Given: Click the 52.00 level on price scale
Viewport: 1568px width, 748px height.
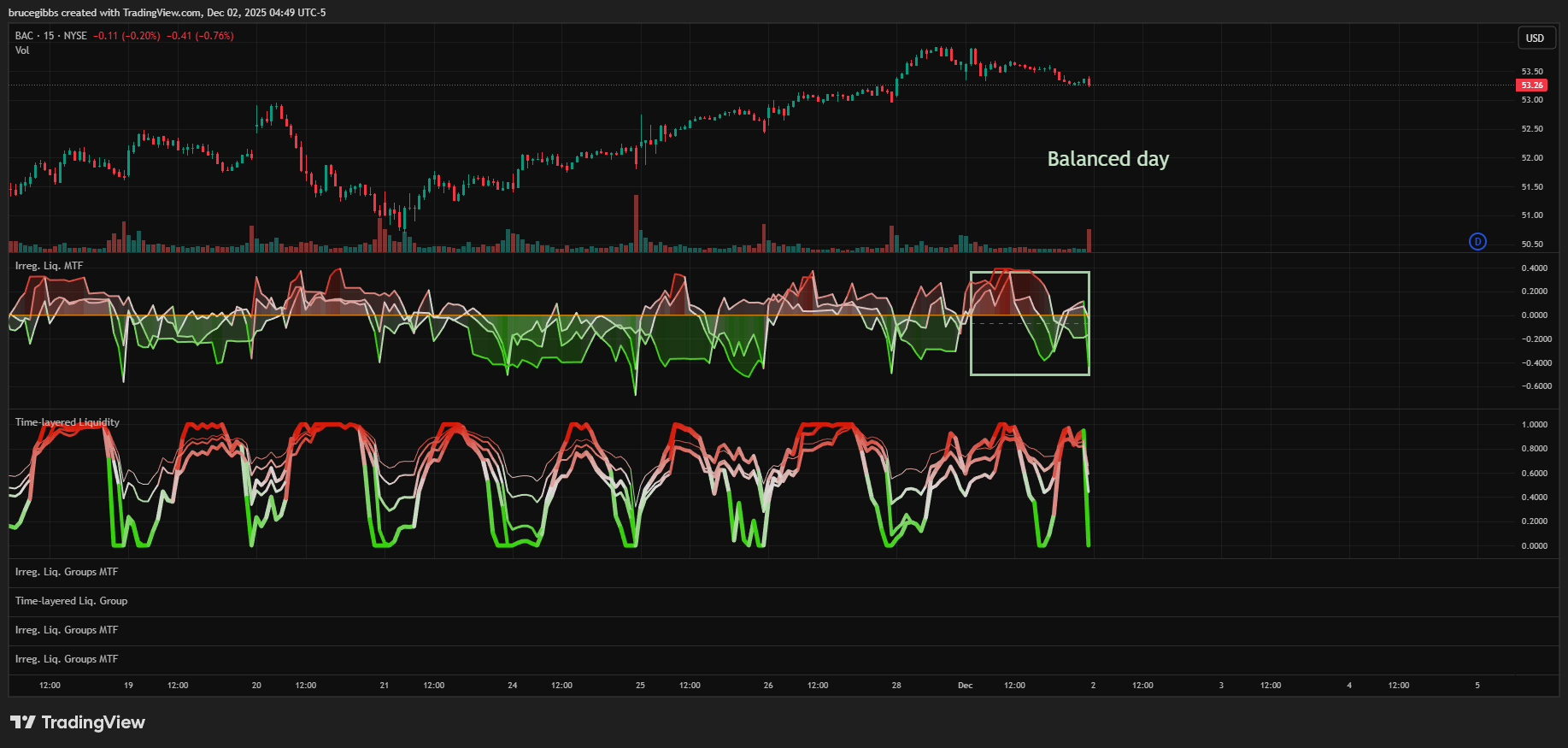Looking at the screenshot, I should pos(1532,158).
